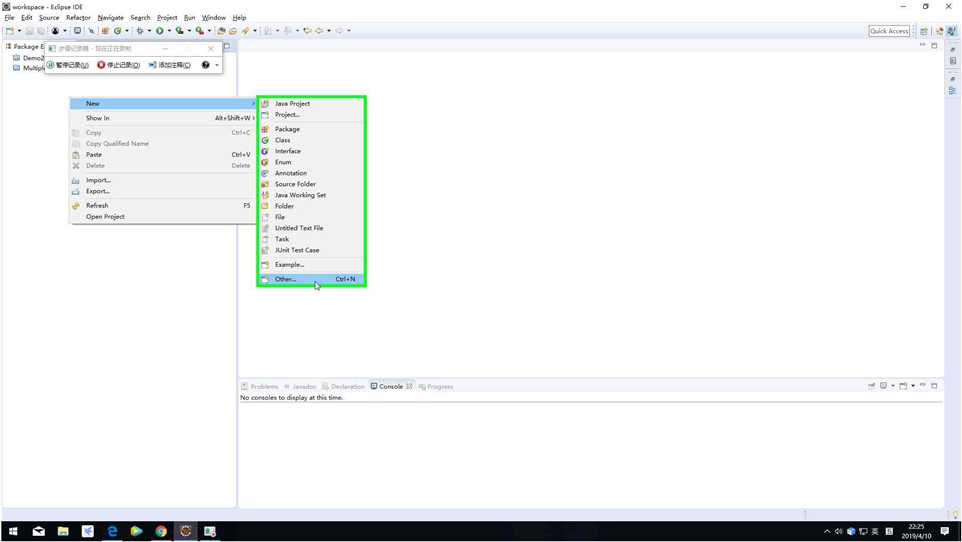Click the Class icon in New submenu
Viewport: 962px width, 542px height.
pos(265,140)
